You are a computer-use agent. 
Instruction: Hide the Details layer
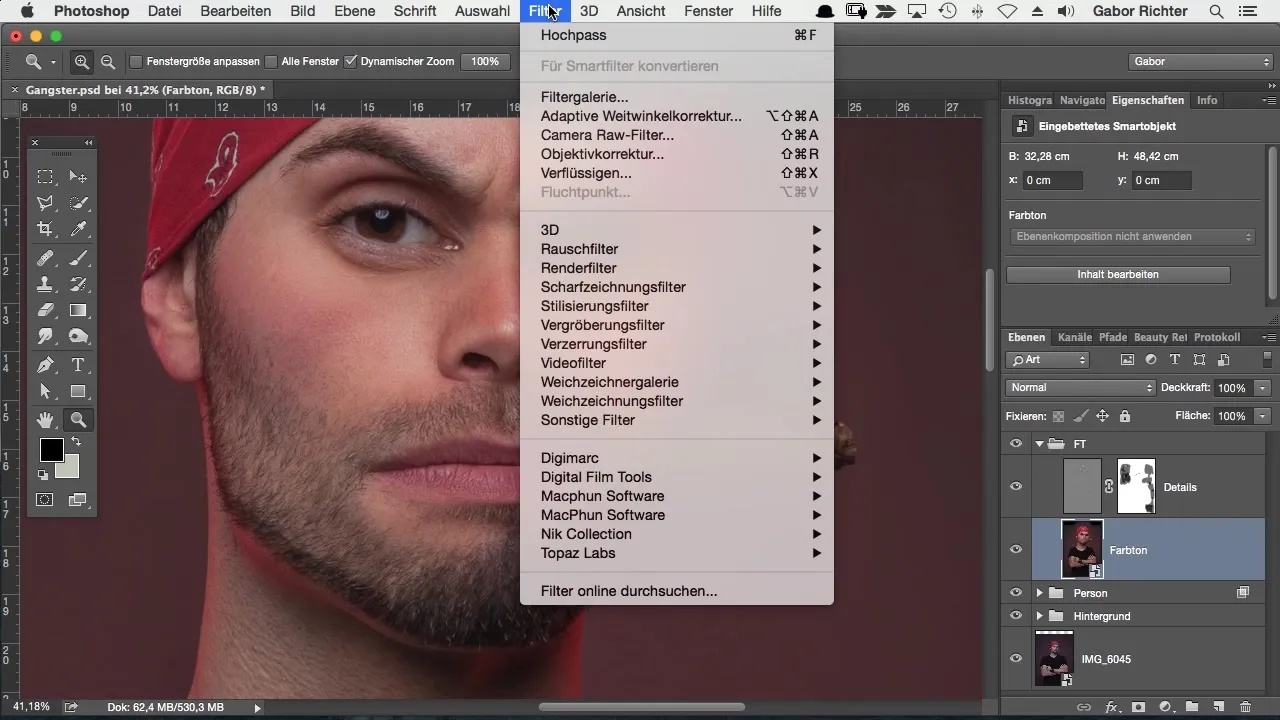(x=1016, y=487)
